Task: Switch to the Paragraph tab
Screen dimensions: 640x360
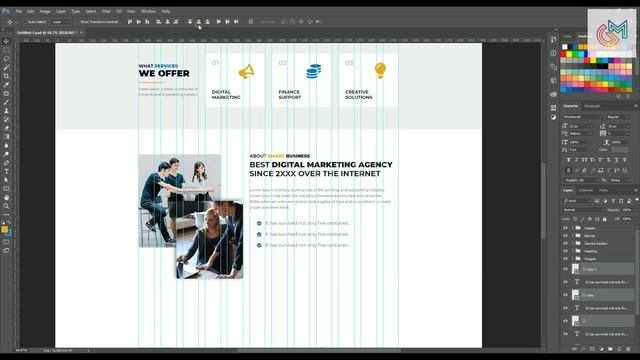Action: click(x=592, y=106)
